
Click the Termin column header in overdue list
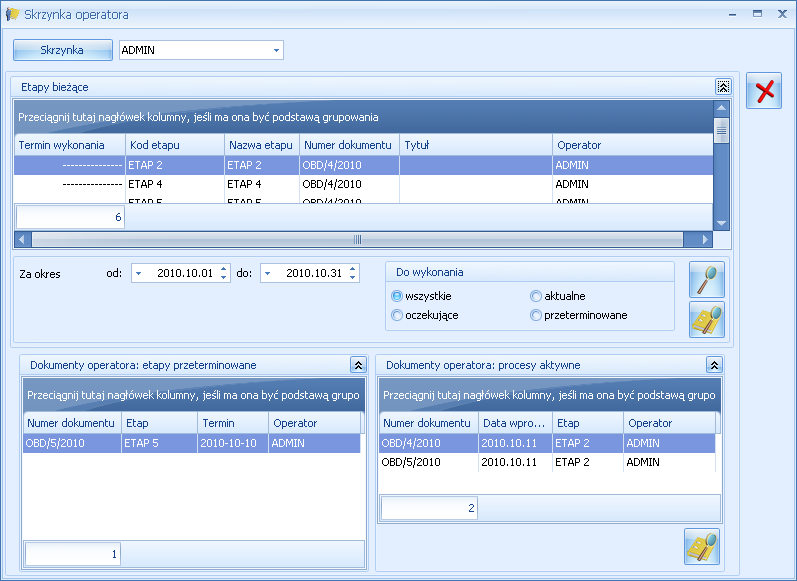[233, 423]
